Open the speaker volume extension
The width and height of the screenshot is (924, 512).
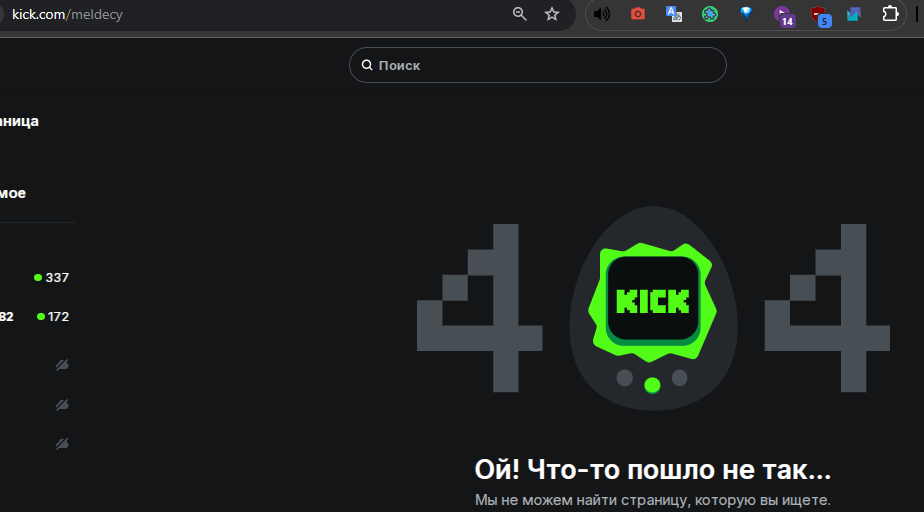click(602, 14)
